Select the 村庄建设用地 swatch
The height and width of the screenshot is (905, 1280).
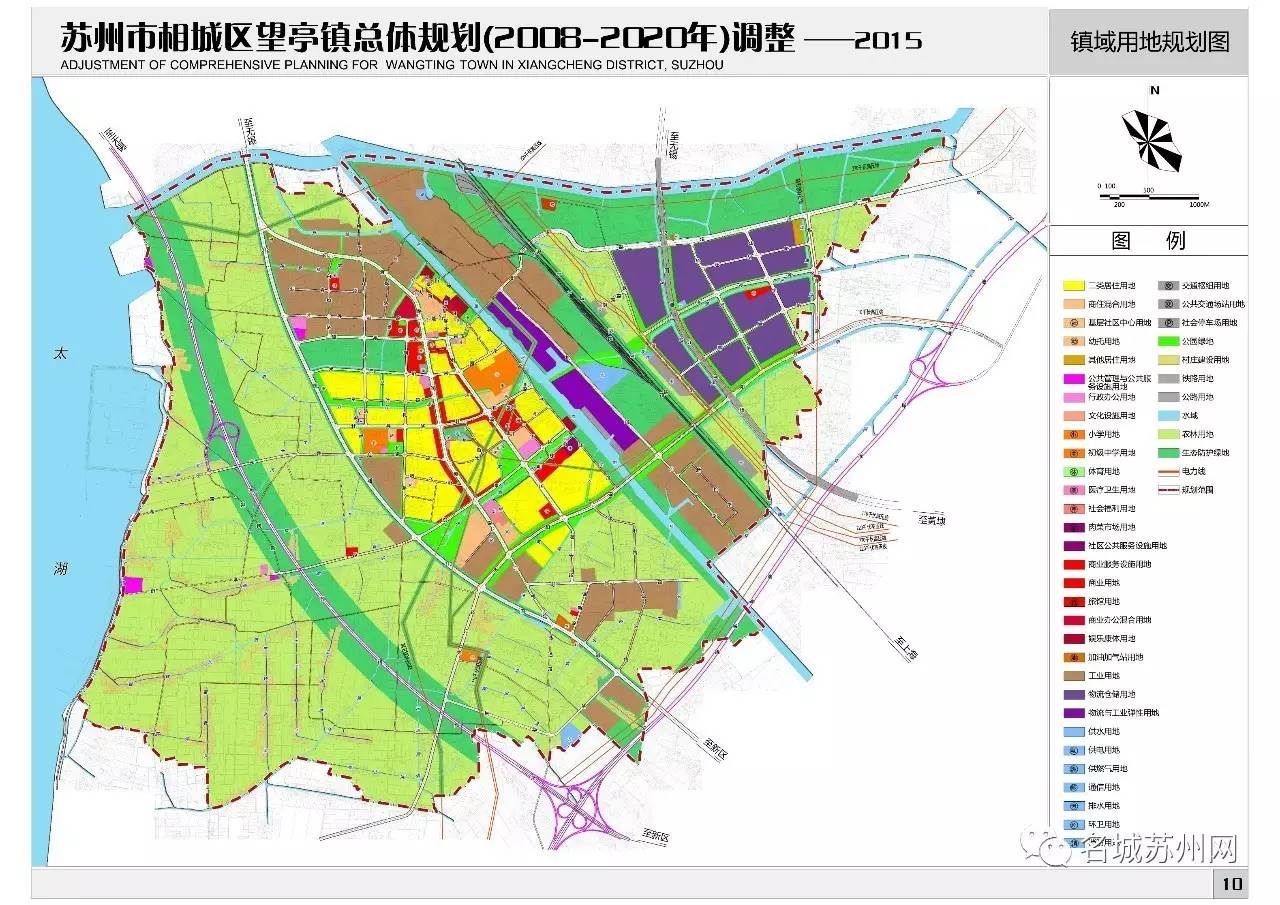[x=1168, y=359]
